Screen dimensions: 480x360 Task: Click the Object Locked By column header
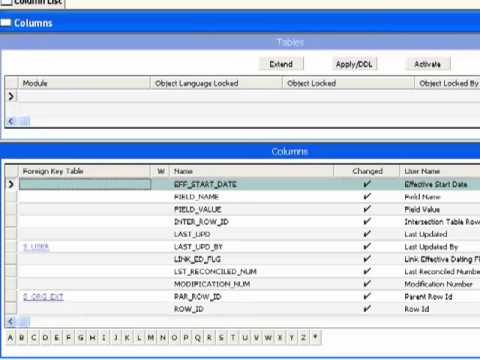tap(447, 83)
